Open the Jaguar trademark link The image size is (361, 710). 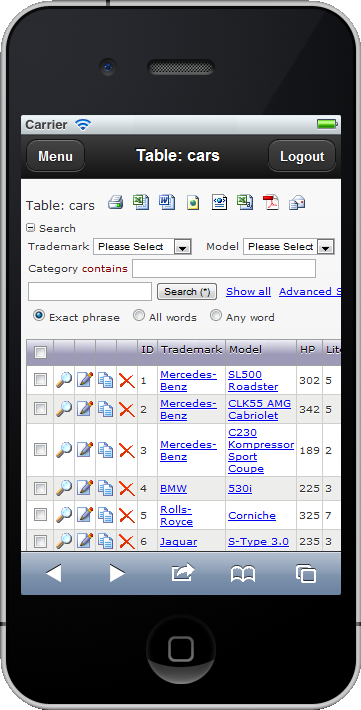point(178,542)
